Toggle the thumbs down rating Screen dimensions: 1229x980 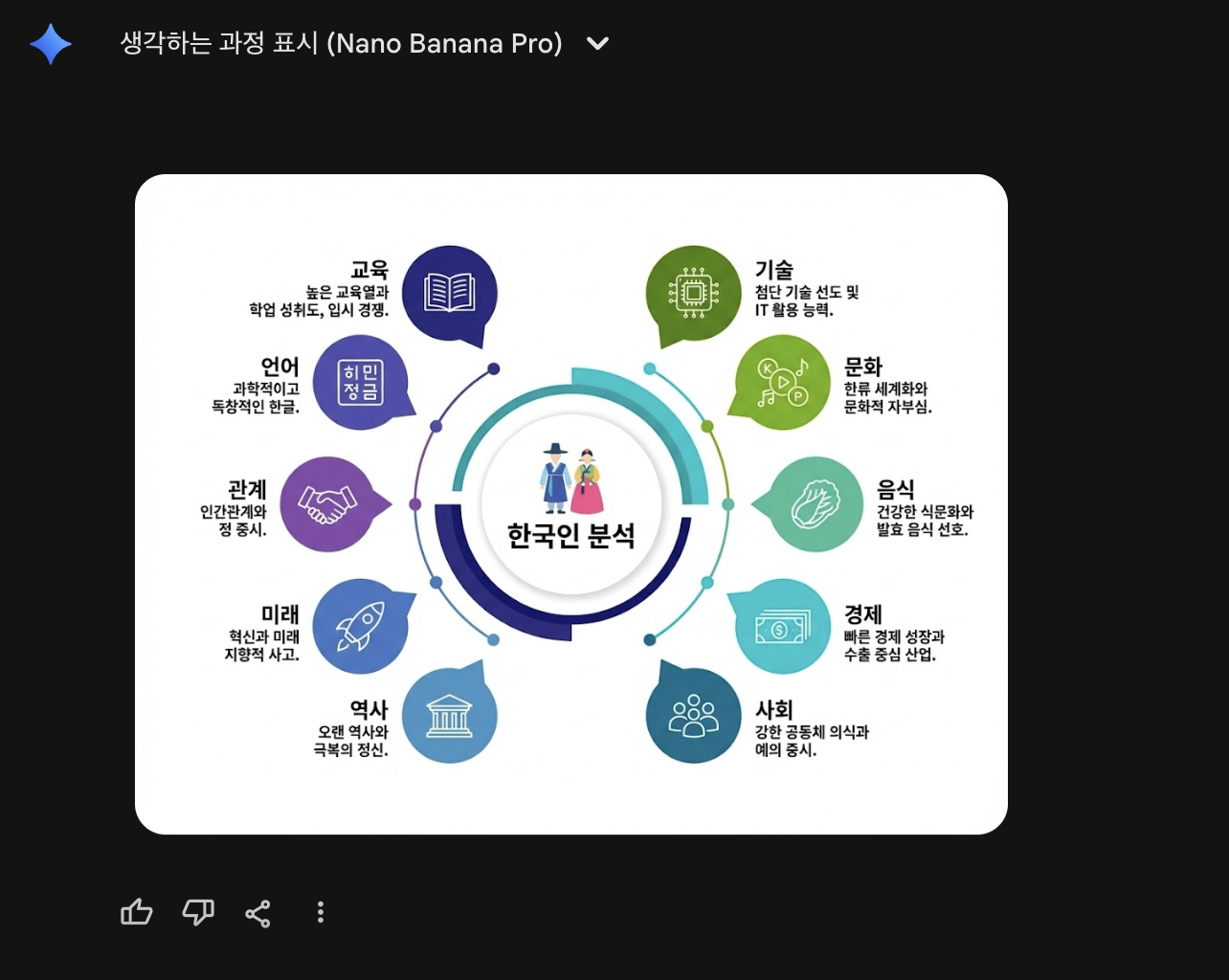197,912
